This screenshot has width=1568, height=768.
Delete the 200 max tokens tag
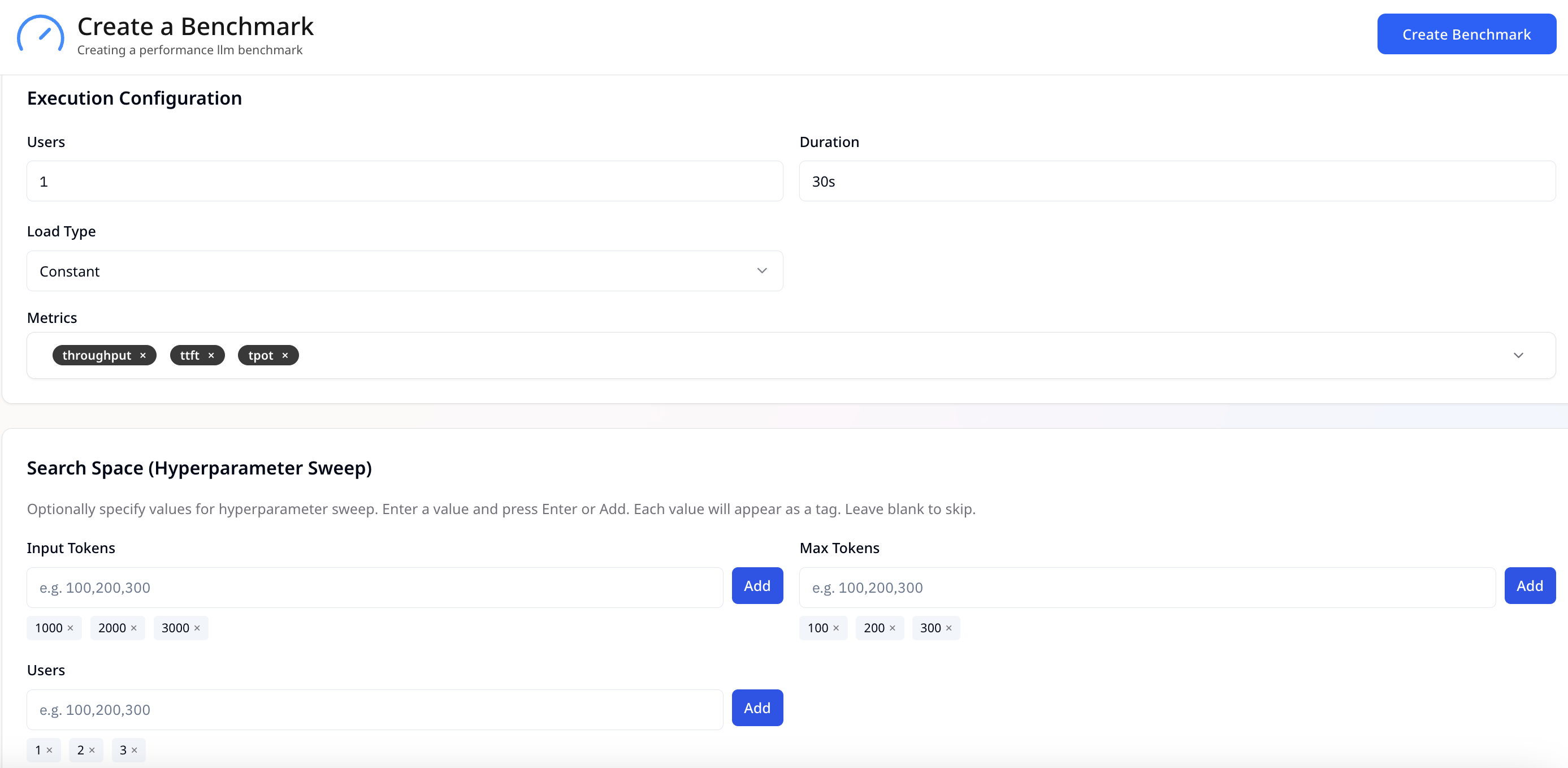click(x=893, y=628)
